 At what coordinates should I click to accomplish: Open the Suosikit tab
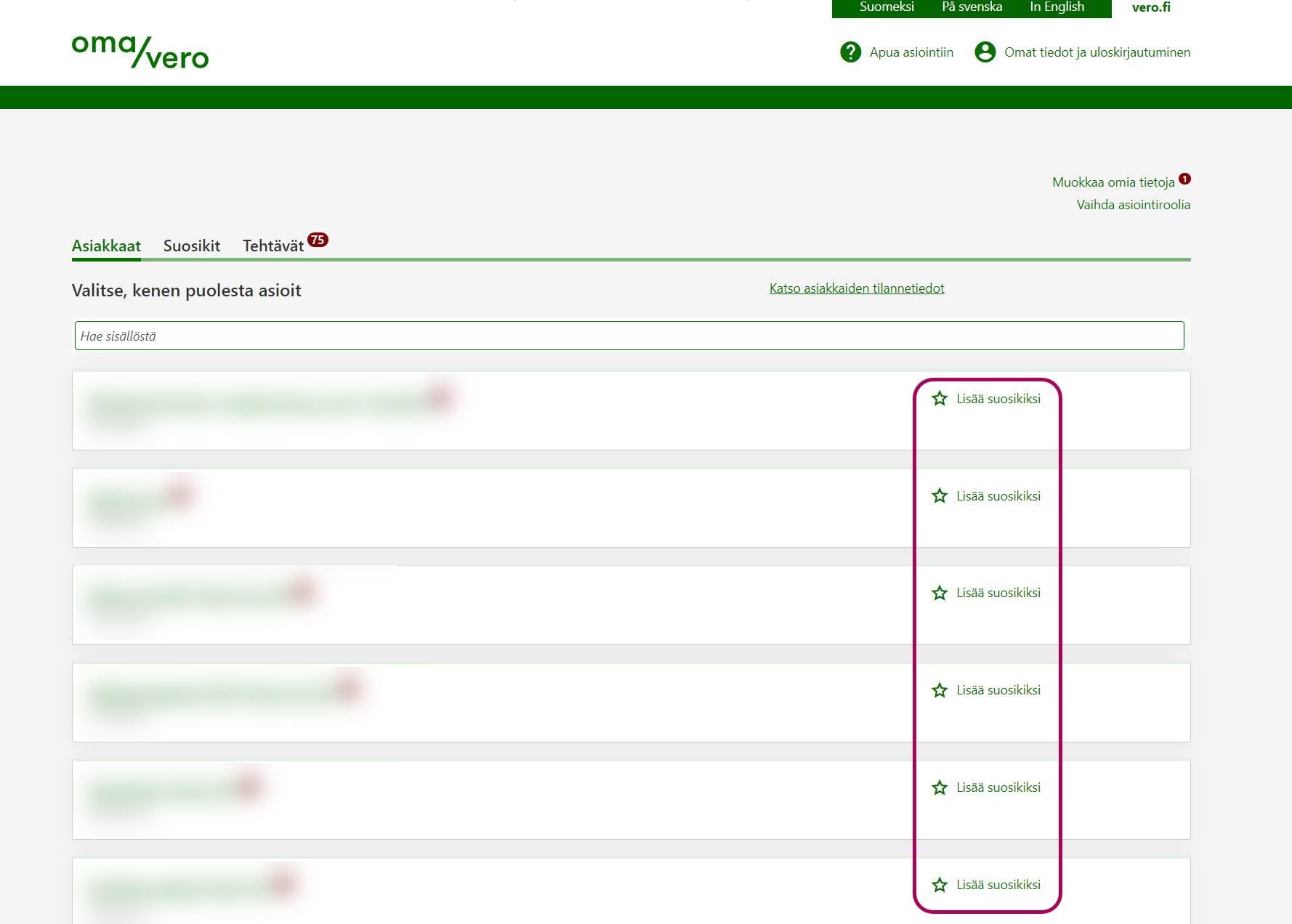tap(191, 246)
